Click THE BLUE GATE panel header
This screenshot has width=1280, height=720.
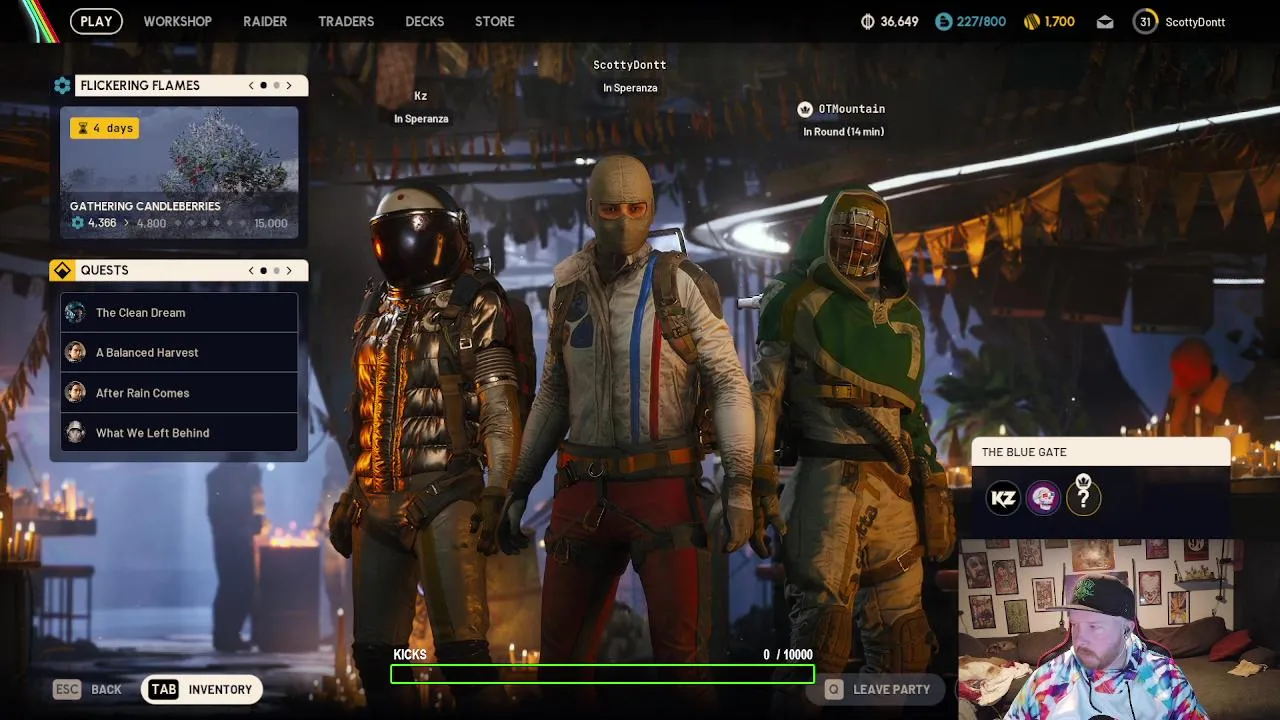pyautogui.click(x=1100, y=452)
